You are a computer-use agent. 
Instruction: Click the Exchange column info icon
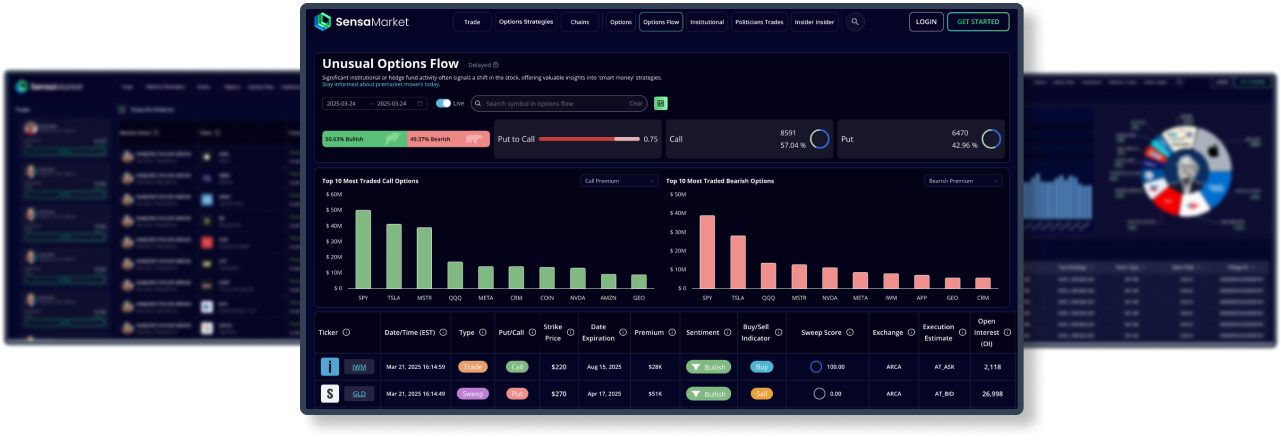[x=911, y=333]
